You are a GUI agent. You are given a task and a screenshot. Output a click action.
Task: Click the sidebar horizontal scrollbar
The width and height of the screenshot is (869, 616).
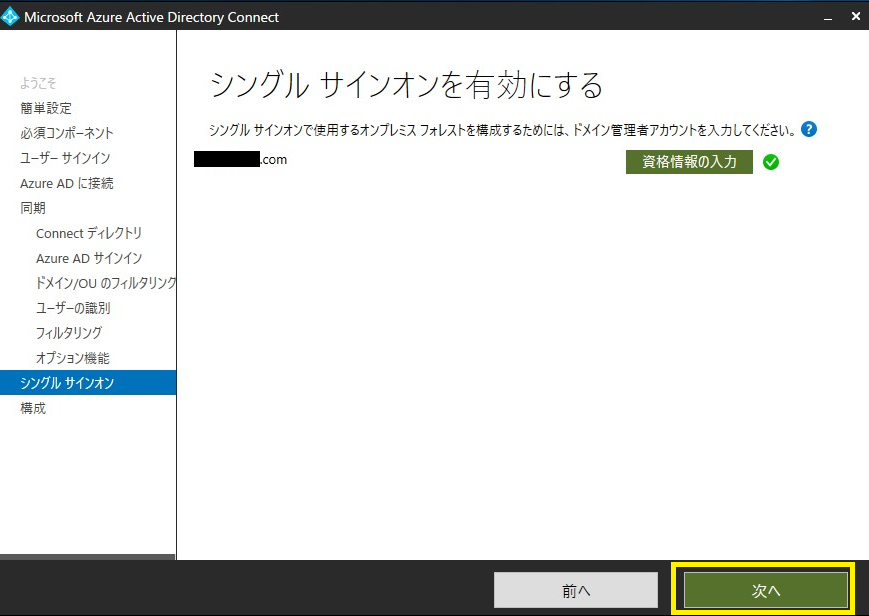pyautogui.click(x=88, y=557)
